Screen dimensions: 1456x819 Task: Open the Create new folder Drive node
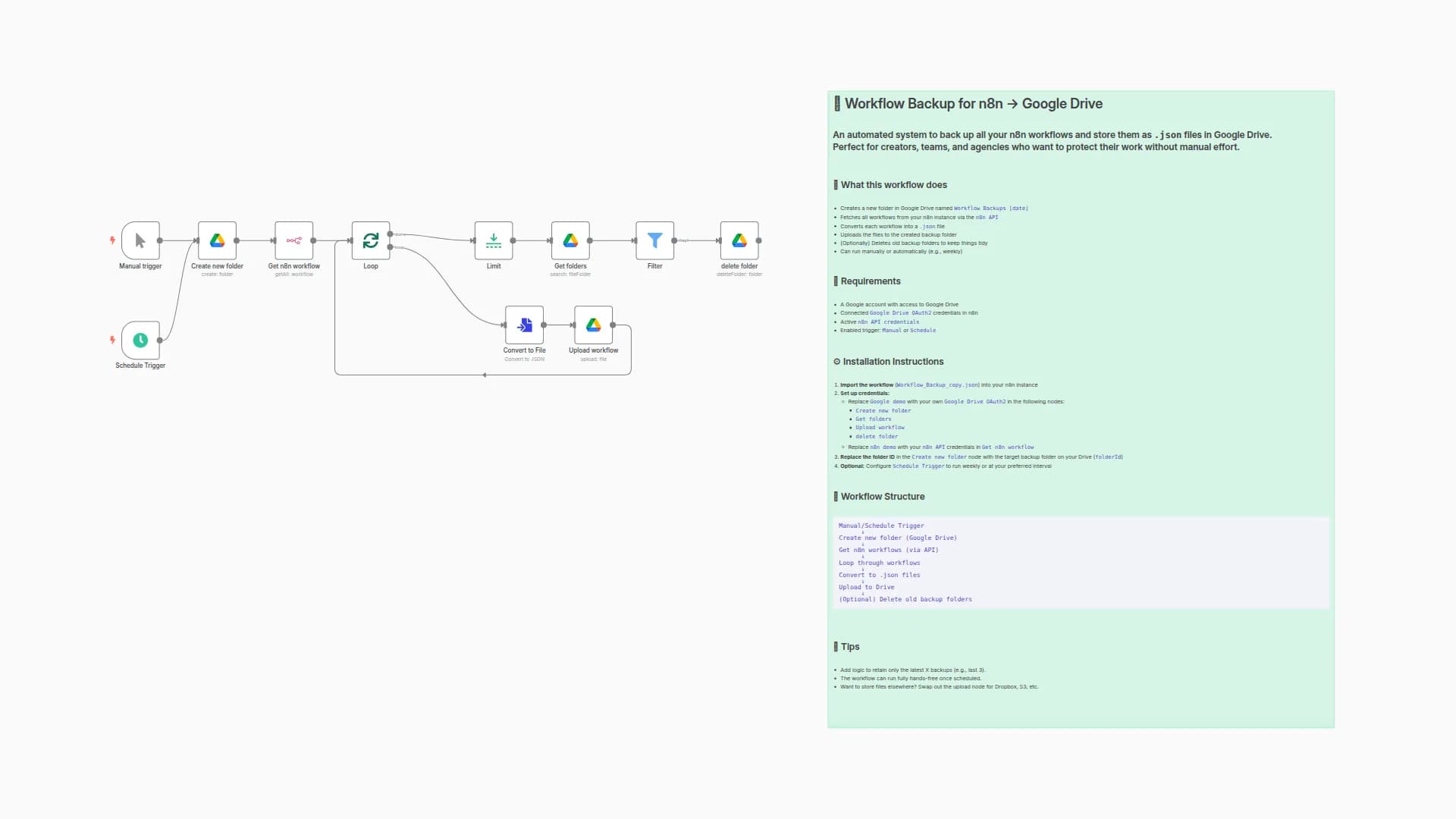click(x=217, y=240)
